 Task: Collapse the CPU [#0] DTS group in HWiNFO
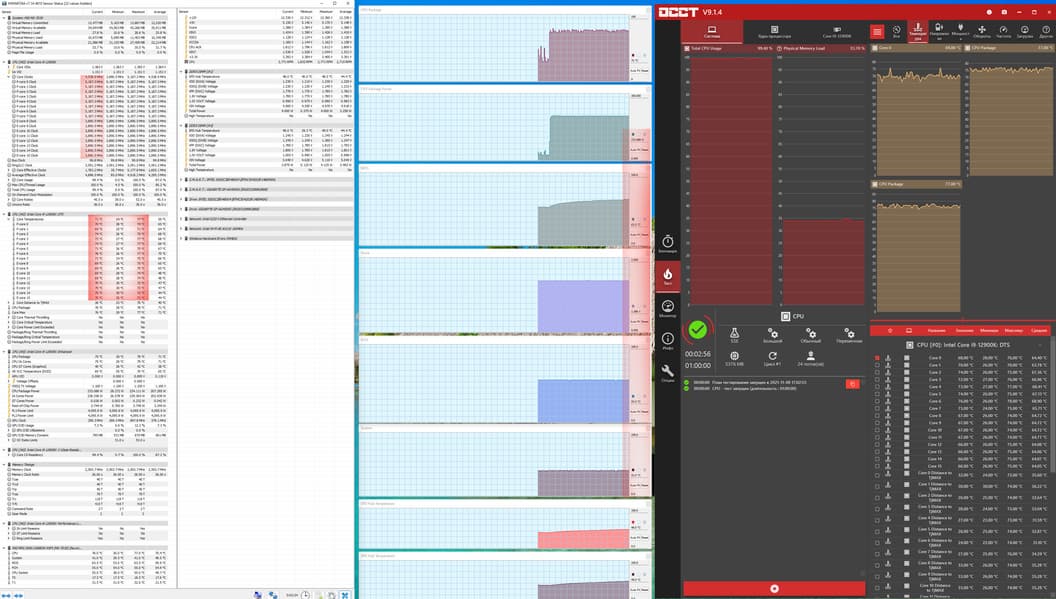4,214
